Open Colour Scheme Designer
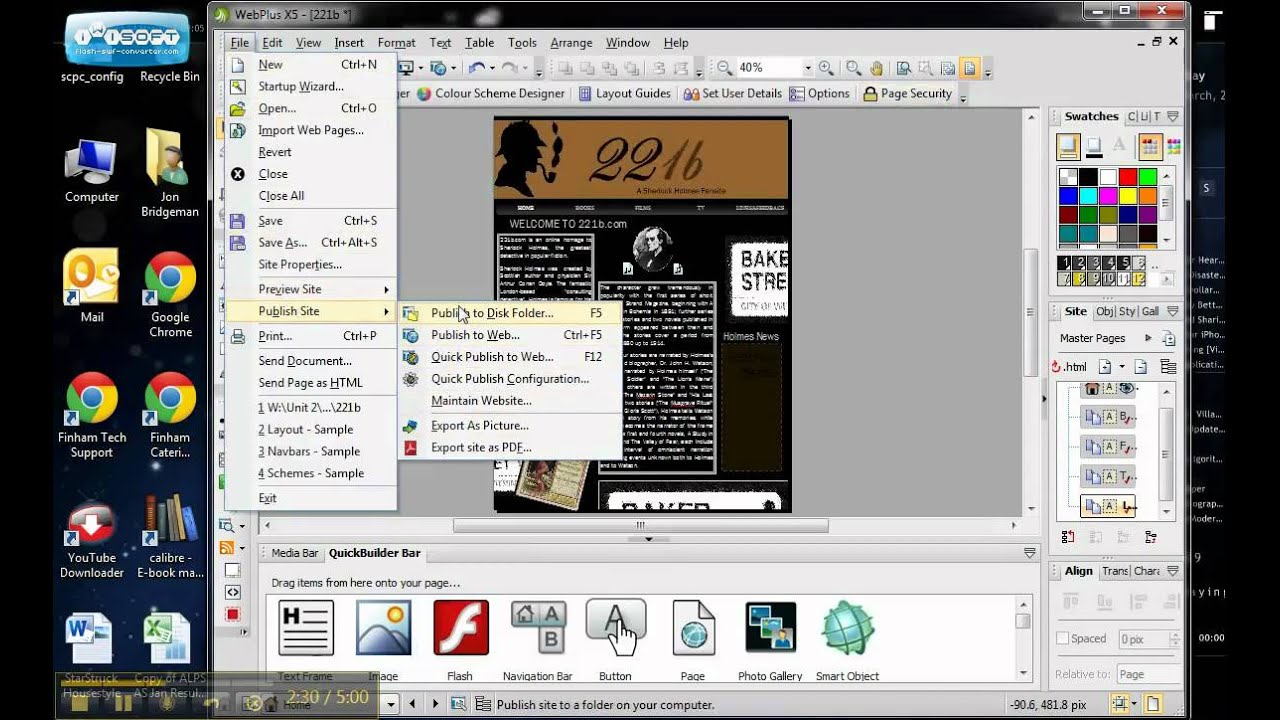Viewport: 1280px width, 720px height. click(490, 93)
